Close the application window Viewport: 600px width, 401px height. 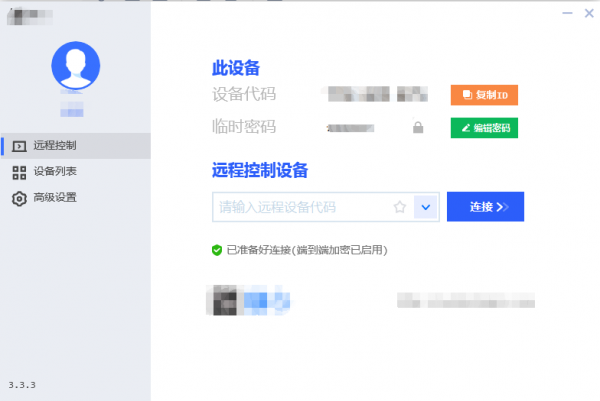click(x=589, y=13)
